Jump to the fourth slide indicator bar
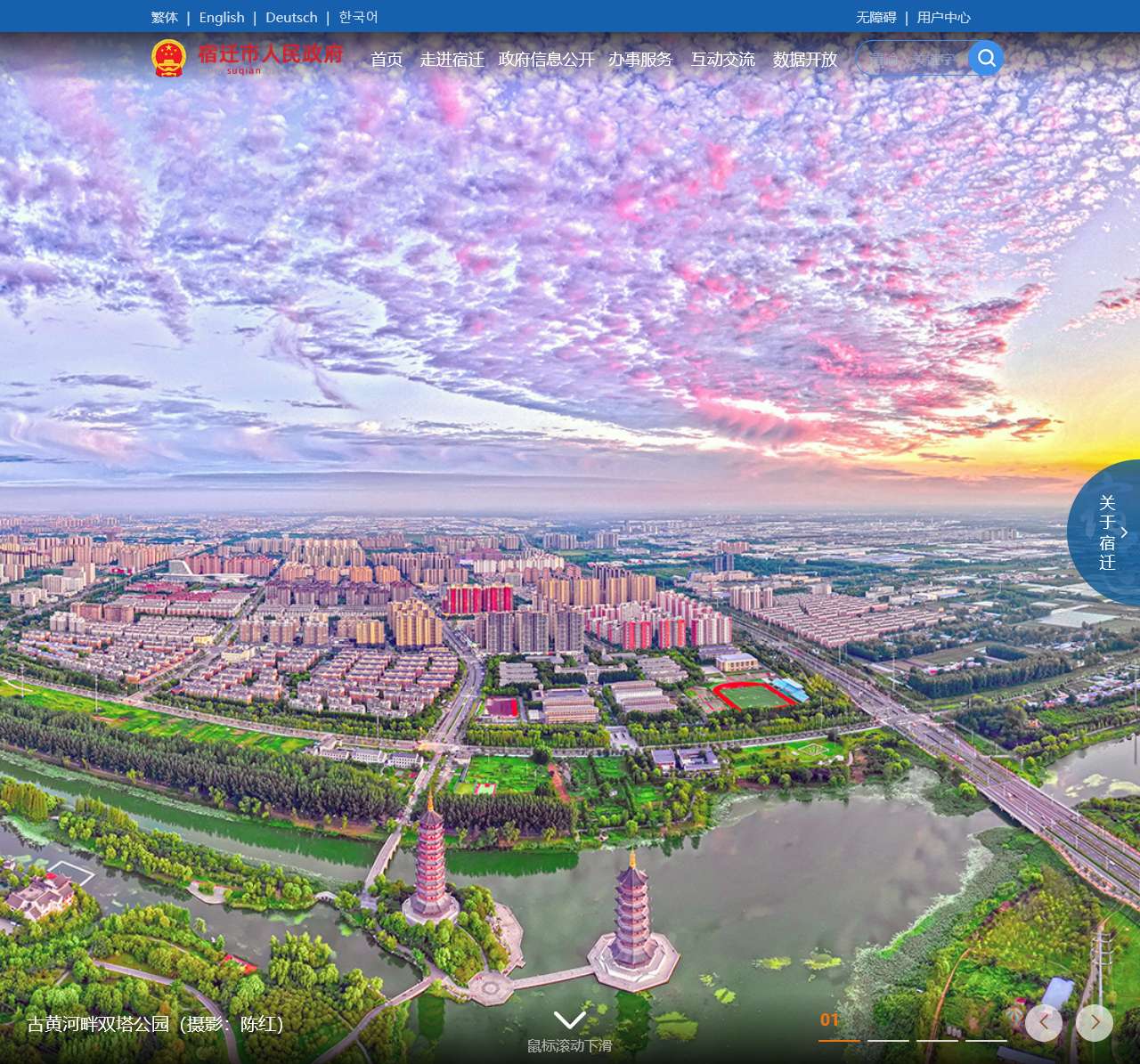This screenshot has height=1064, width=1140. click(986, 1039)
